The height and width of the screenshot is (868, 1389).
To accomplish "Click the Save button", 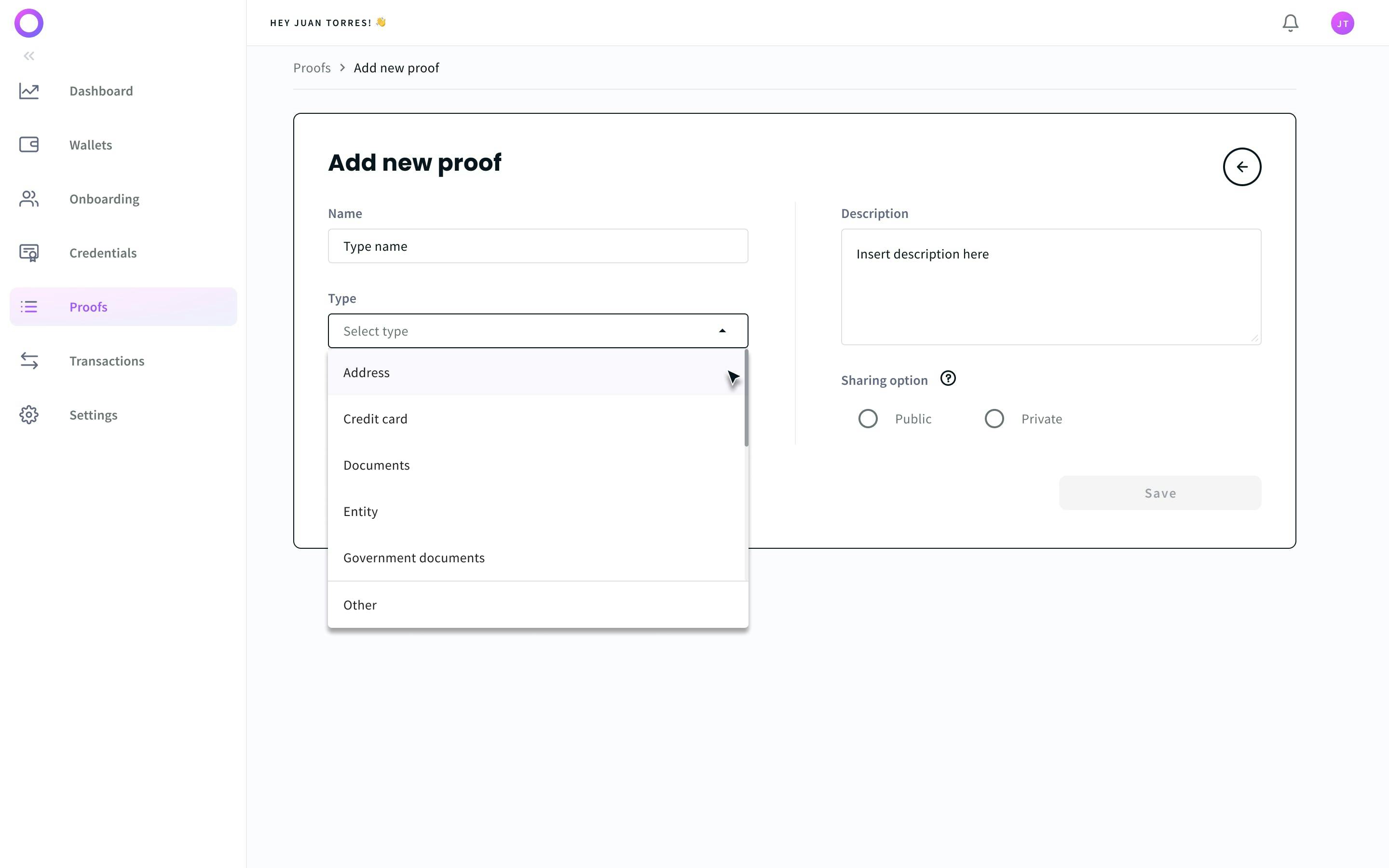I will click(1159, 493).
